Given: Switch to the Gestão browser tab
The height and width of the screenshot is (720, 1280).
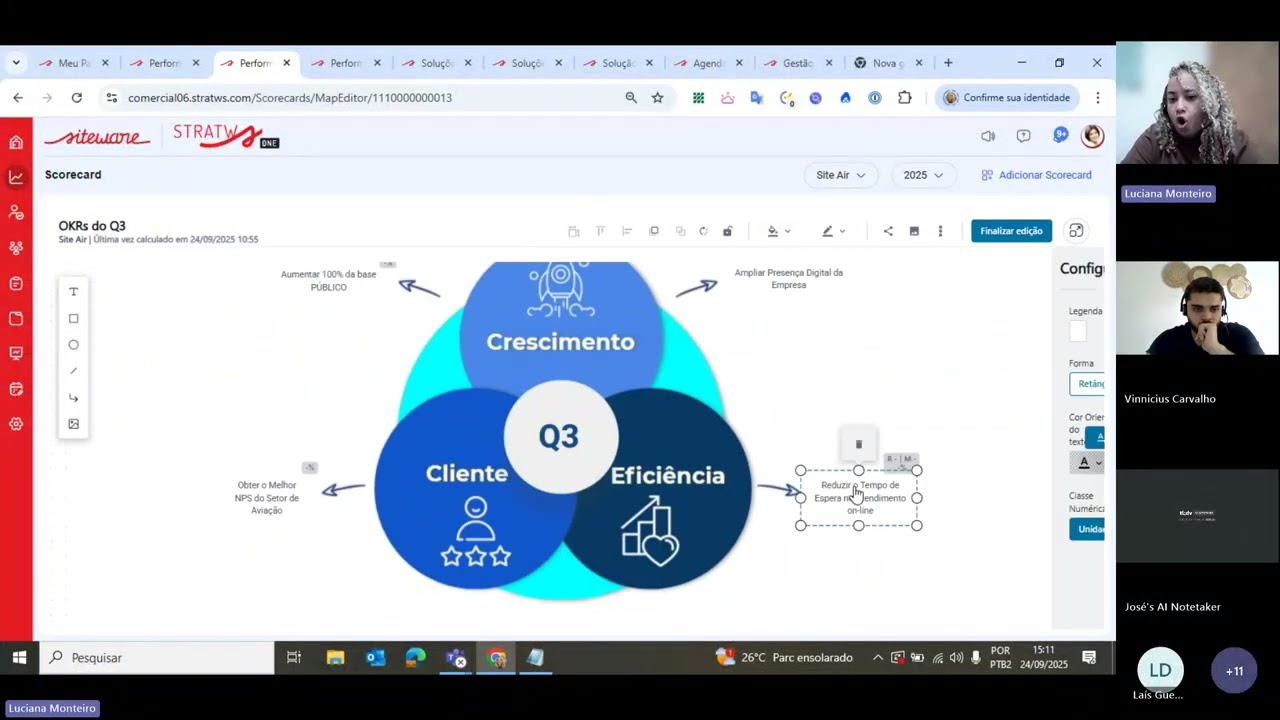Looking at the screenshot, I should (797, 63).
